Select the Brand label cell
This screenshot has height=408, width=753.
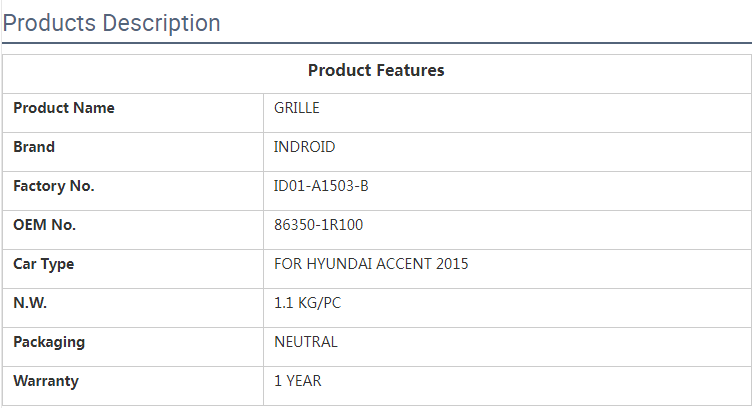tap(34, 147)
